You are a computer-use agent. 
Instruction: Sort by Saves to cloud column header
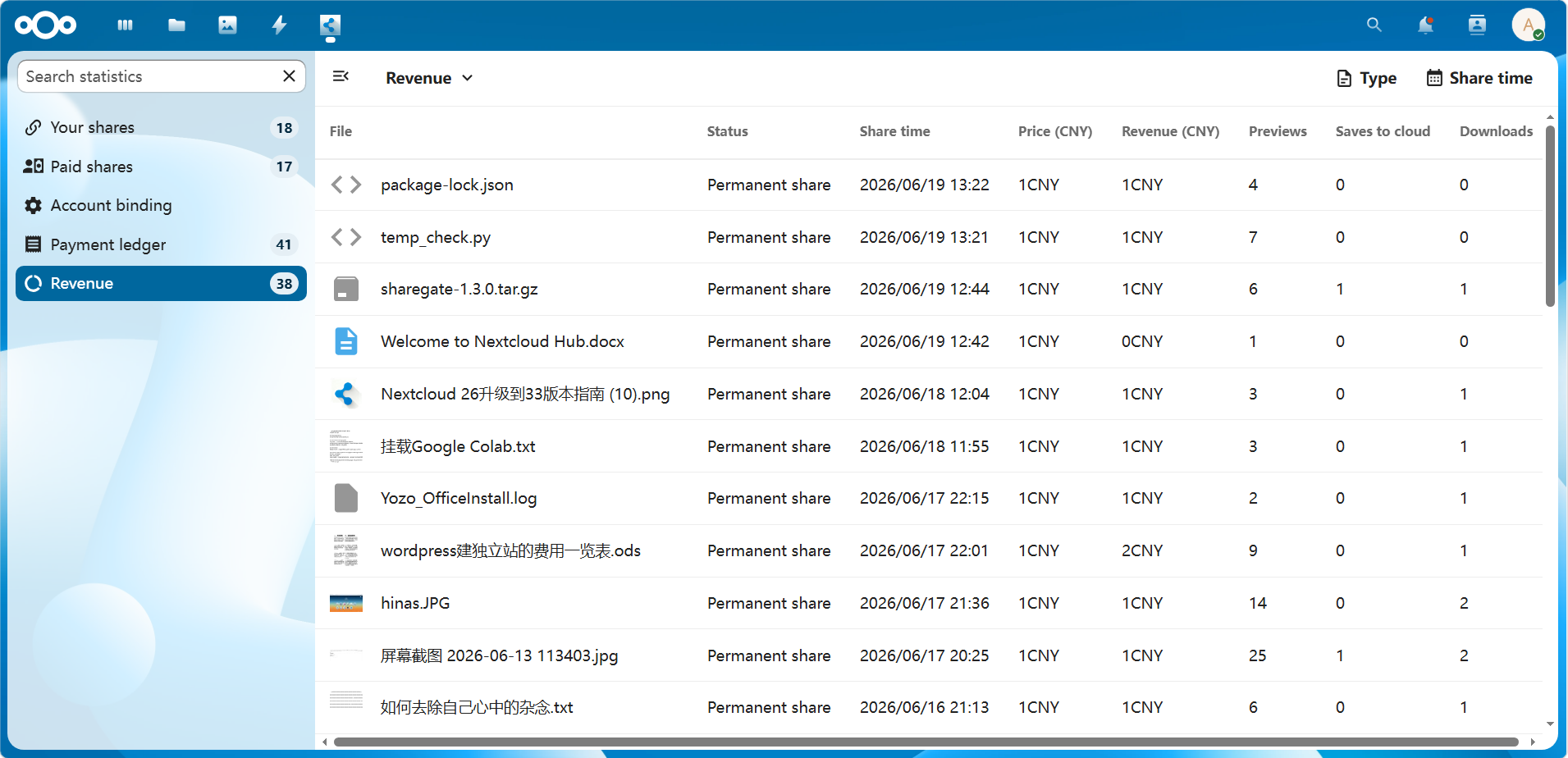point(1383,131)
